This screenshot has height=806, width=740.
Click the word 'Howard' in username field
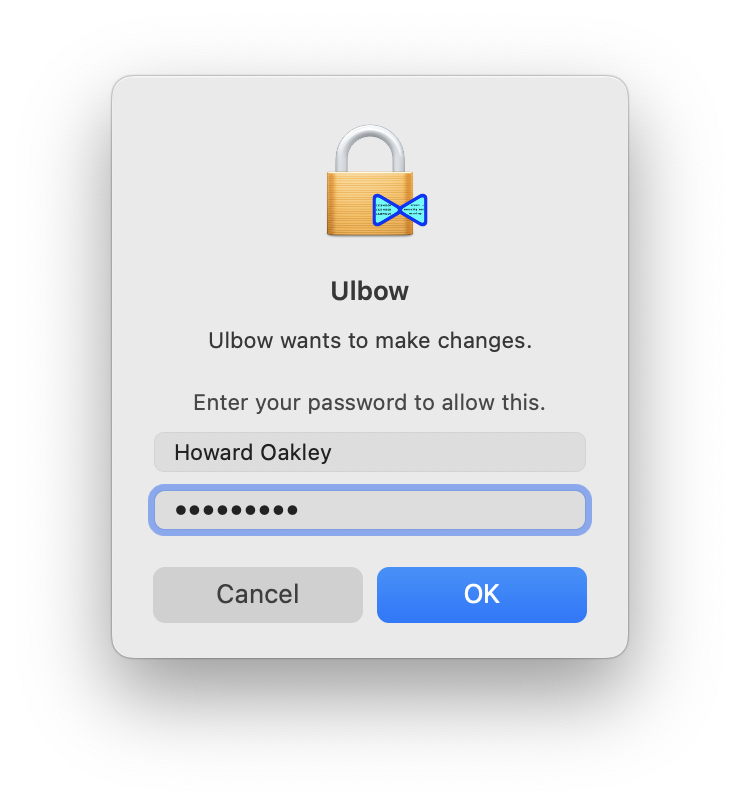point(213,452)
